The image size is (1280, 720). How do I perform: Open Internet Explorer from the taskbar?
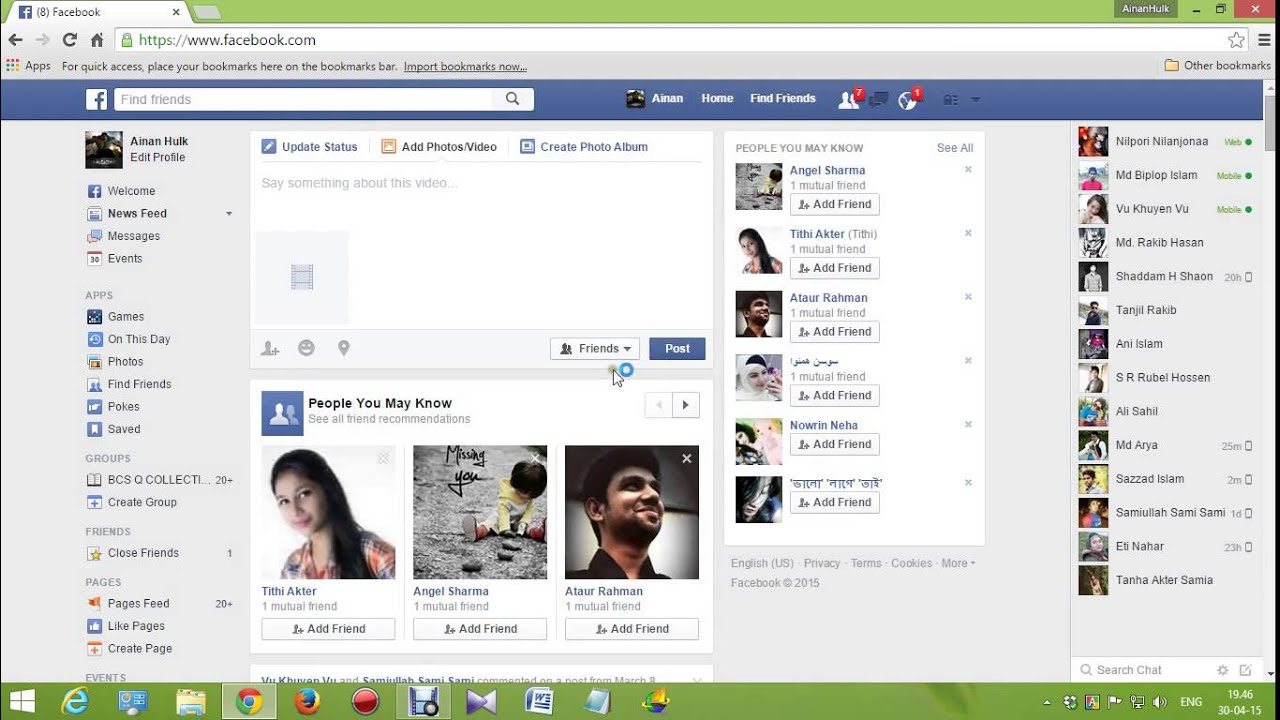[75, 702]
